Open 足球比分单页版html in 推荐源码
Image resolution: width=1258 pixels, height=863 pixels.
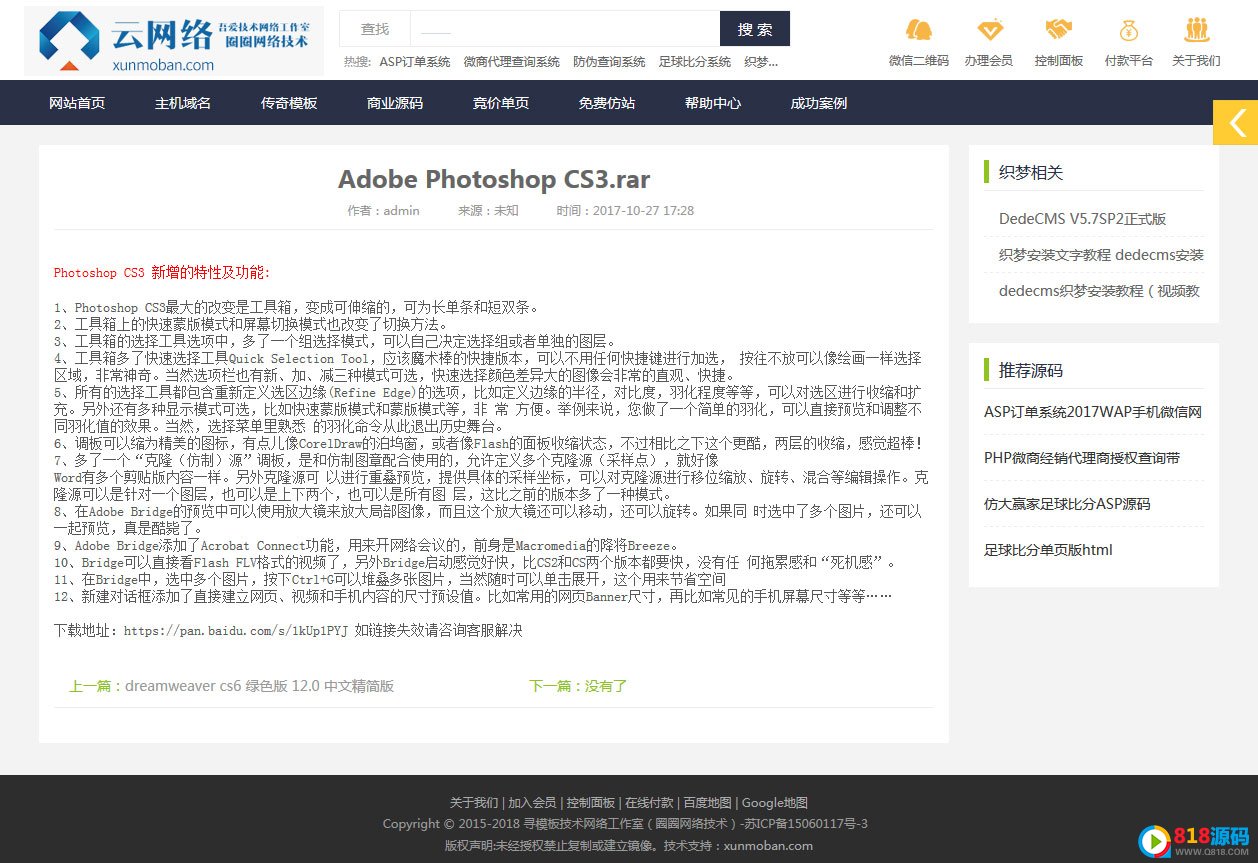point(1048,550)
